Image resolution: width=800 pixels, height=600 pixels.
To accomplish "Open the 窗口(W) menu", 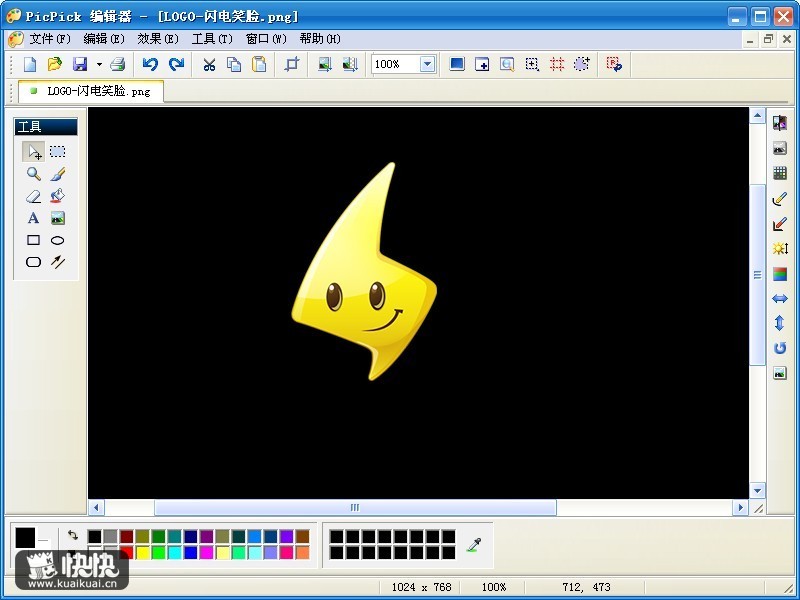I will (266, 39).
